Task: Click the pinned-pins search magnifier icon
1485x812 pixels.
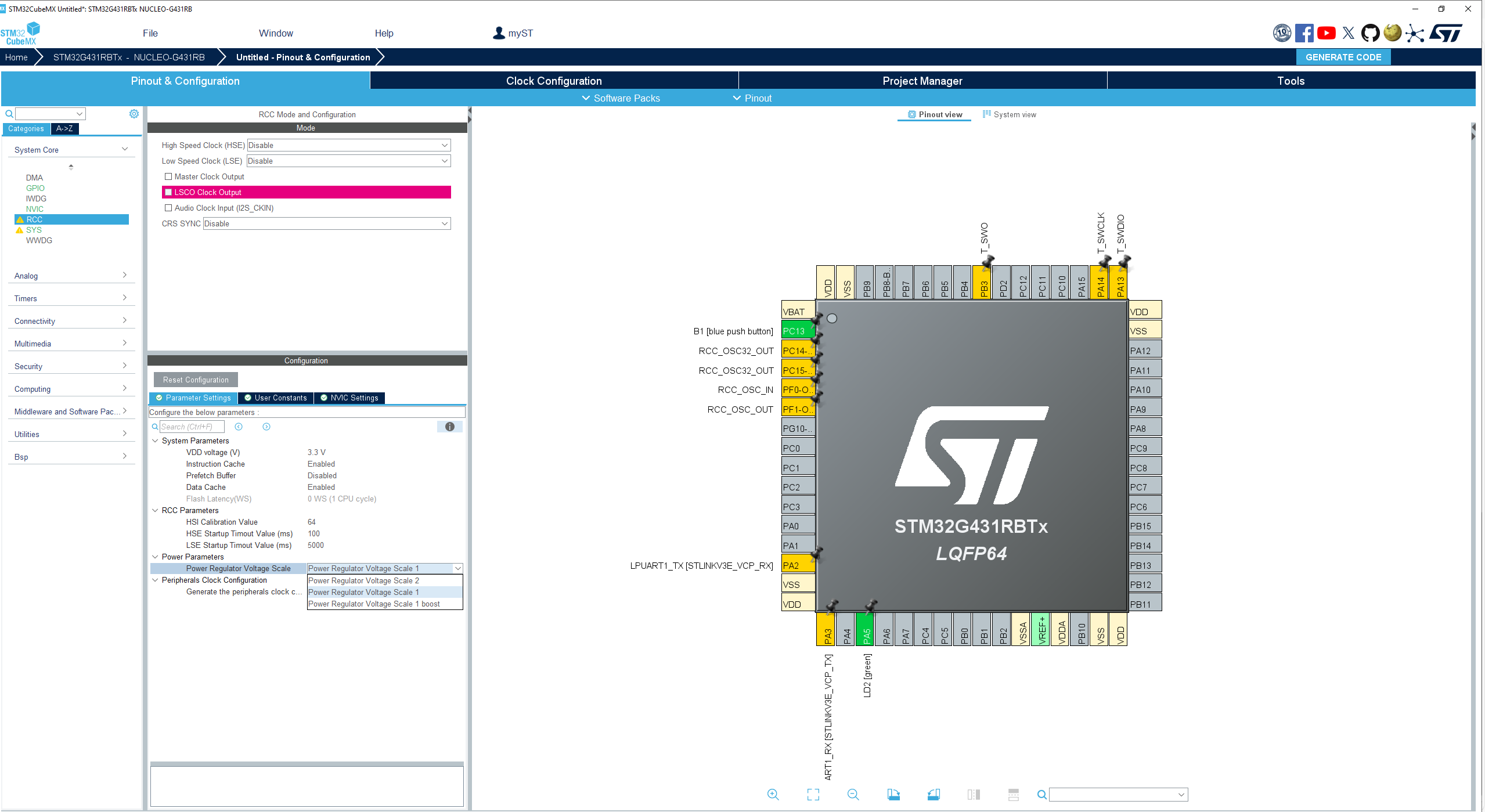Action: tap(1041, 795)
